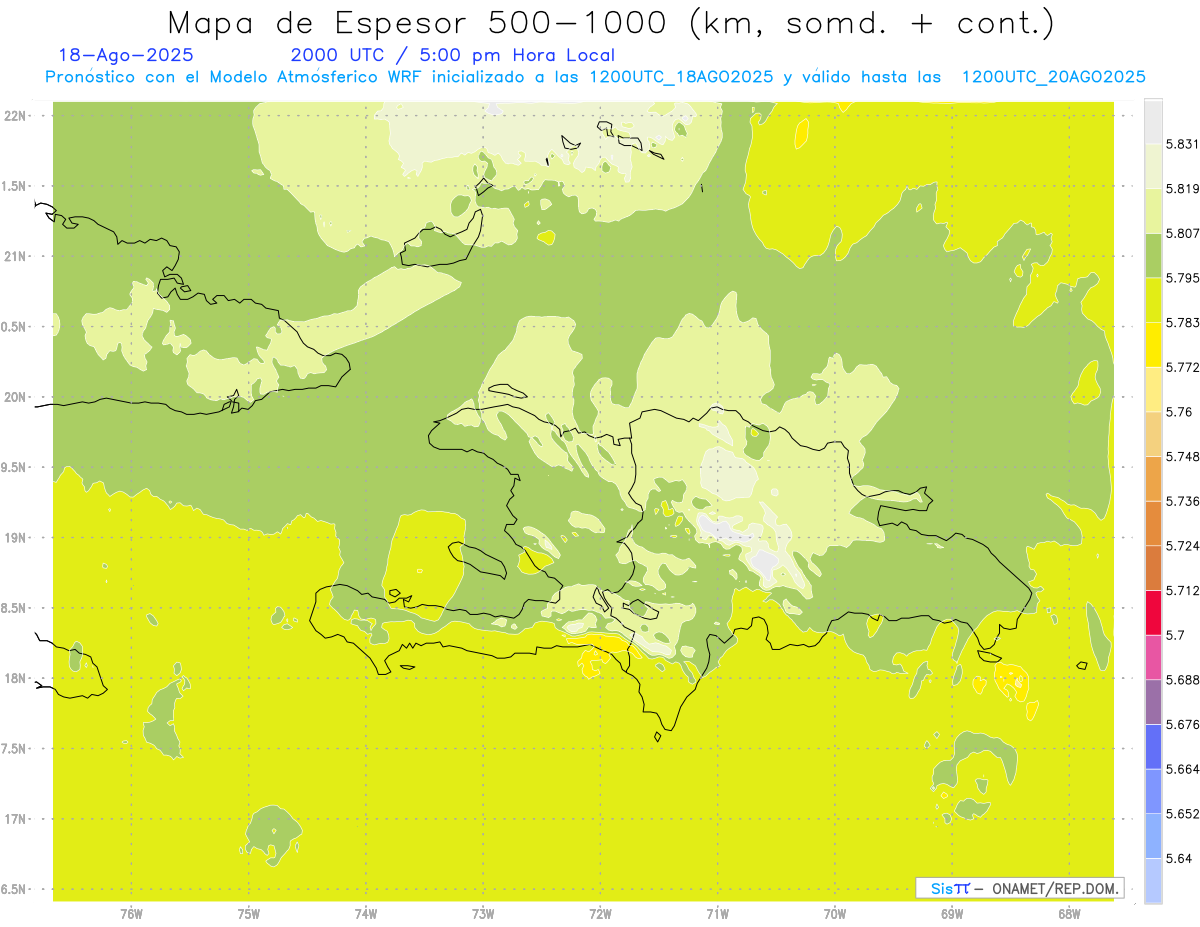Click the longitude axis label 70W
Viewport: 1200px width, 927px height.
(834, 914)
